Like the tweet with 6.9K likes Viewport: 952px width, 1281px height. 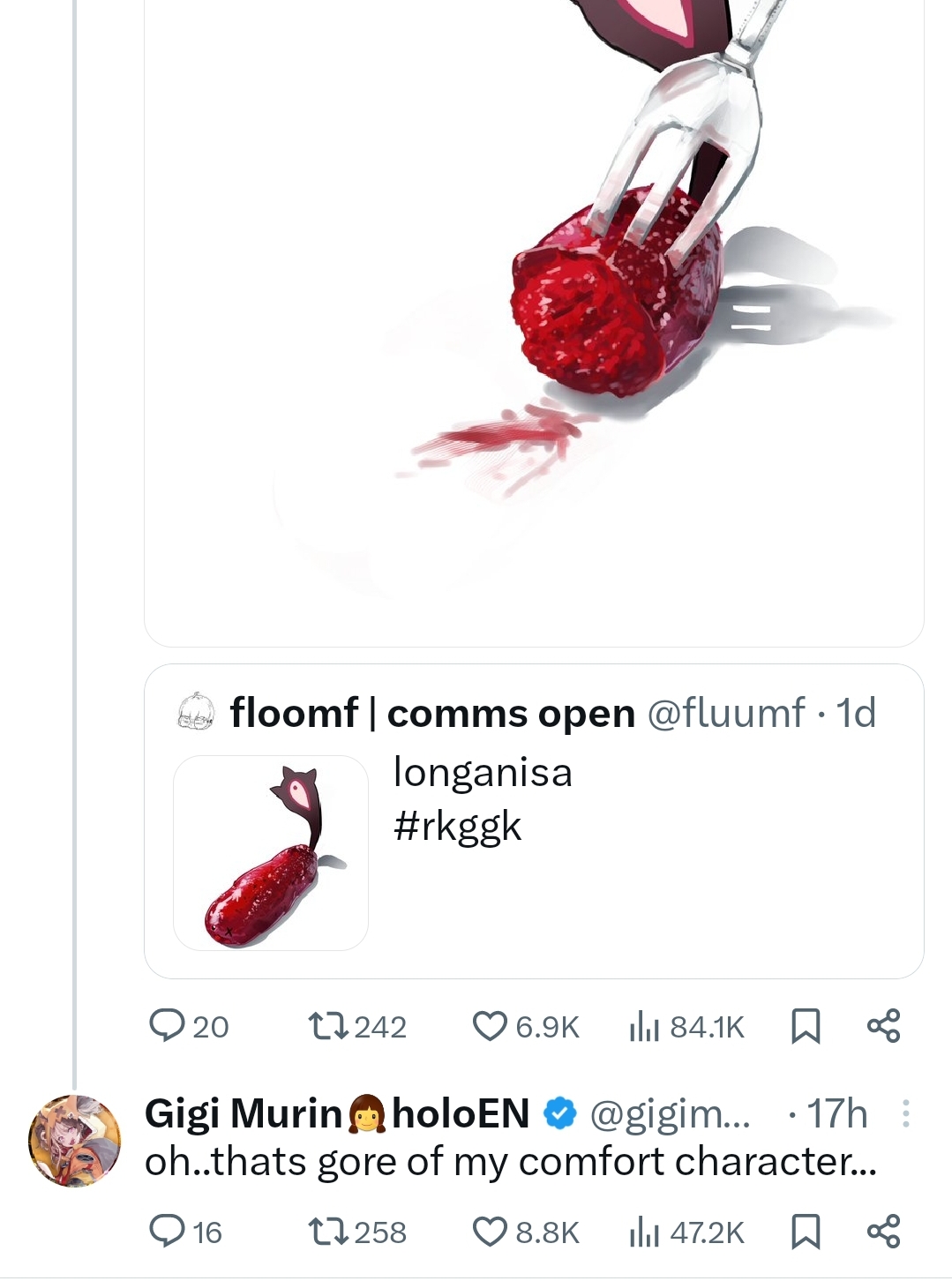[x=490, y=1025]
